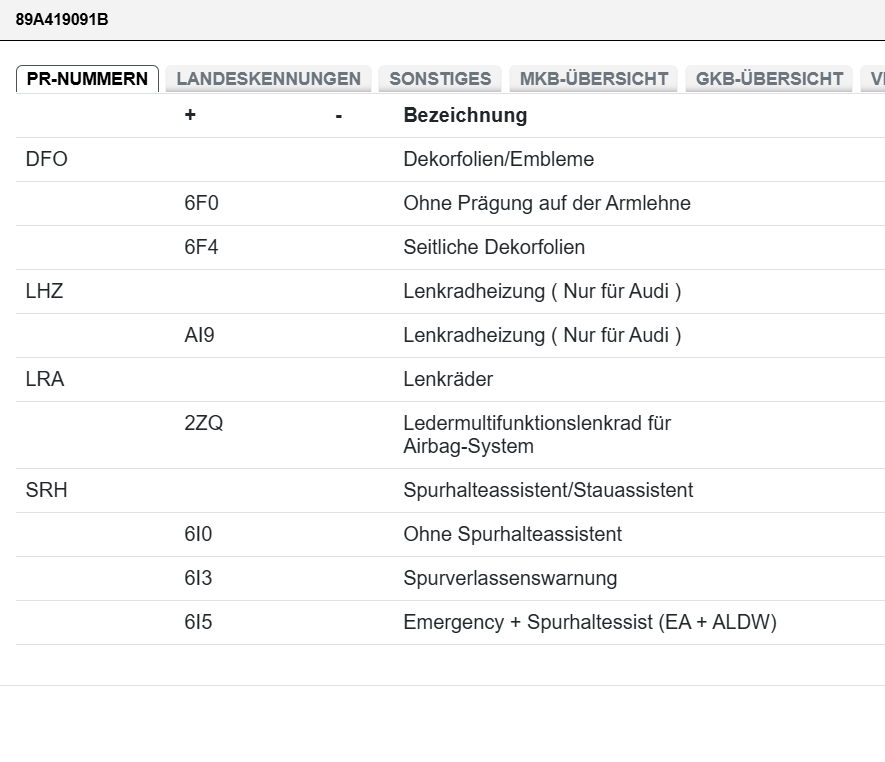This screenshot has height=762, width=885.
Task: Click the SRH family code
Action: click(46, 490)
